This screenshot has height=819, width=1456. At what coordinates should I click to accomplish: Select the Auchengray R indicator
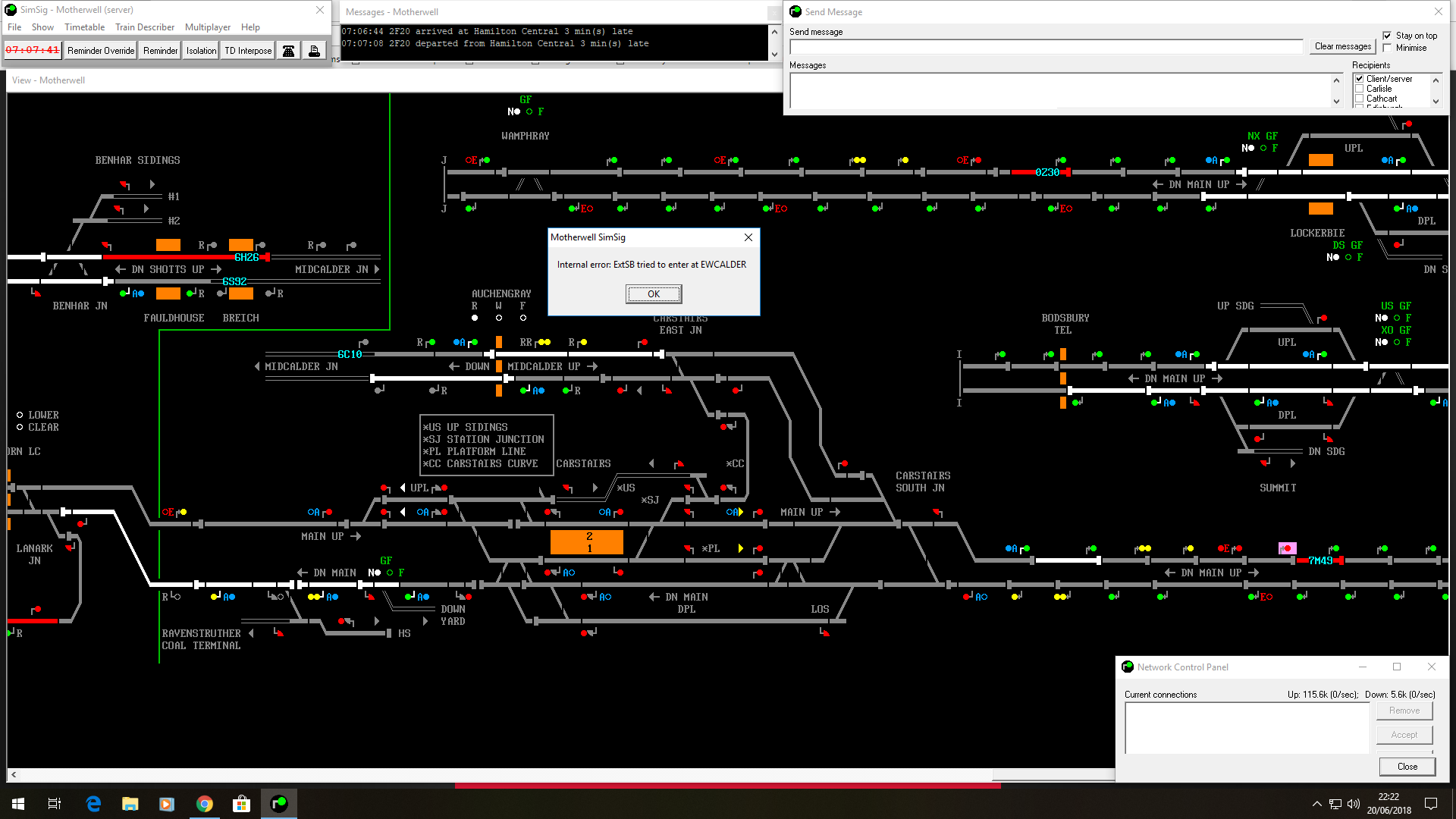pos(475,318)
